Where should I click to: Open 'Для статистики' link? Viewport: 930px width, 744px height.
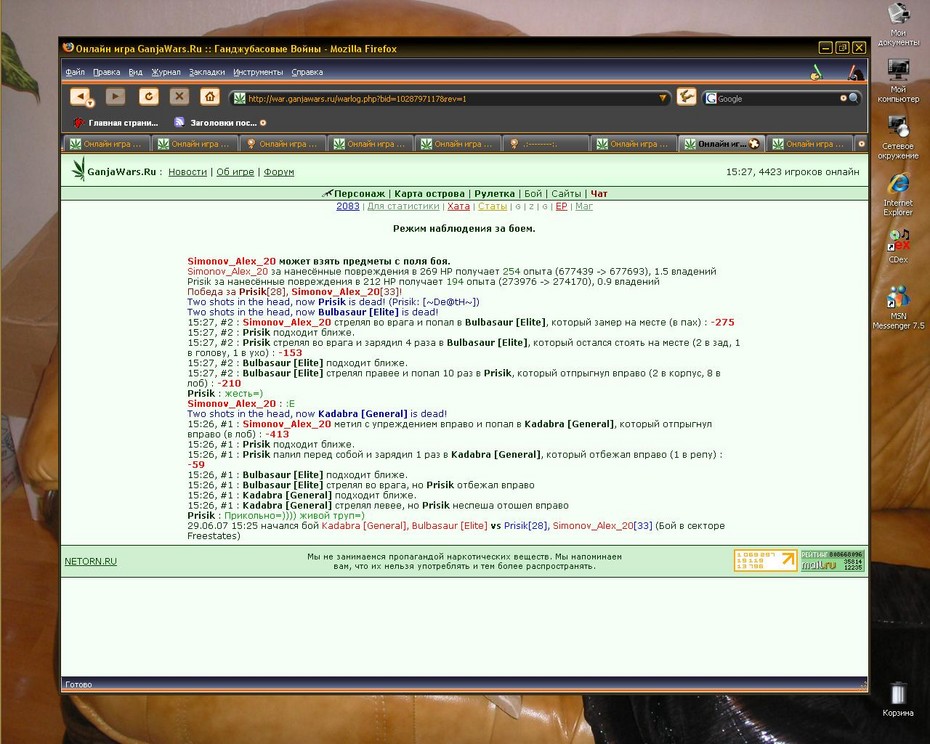tap(403, 206)
